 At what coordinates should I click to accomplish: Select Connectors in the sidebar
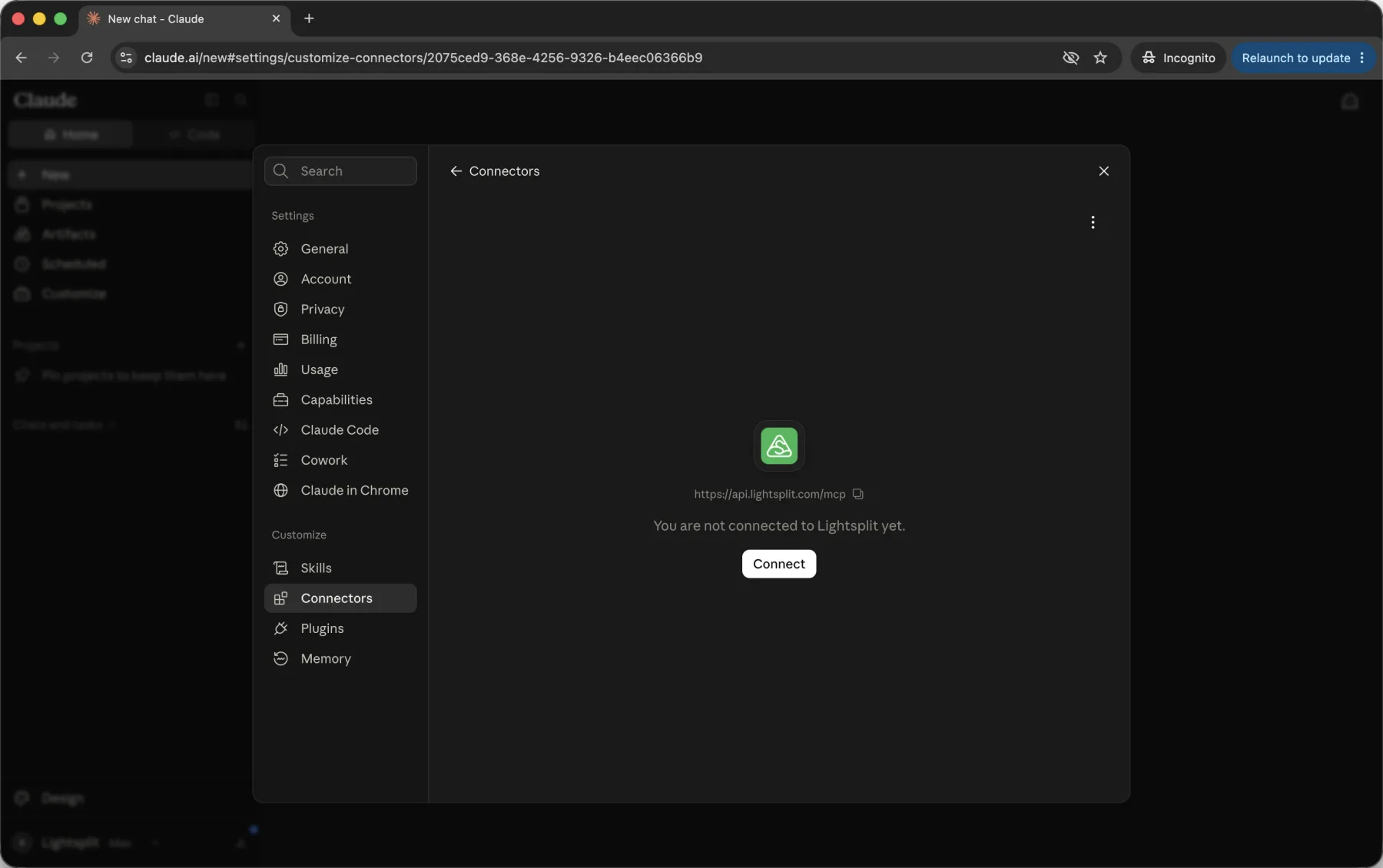pyautogui.click(x=340, y=598)
